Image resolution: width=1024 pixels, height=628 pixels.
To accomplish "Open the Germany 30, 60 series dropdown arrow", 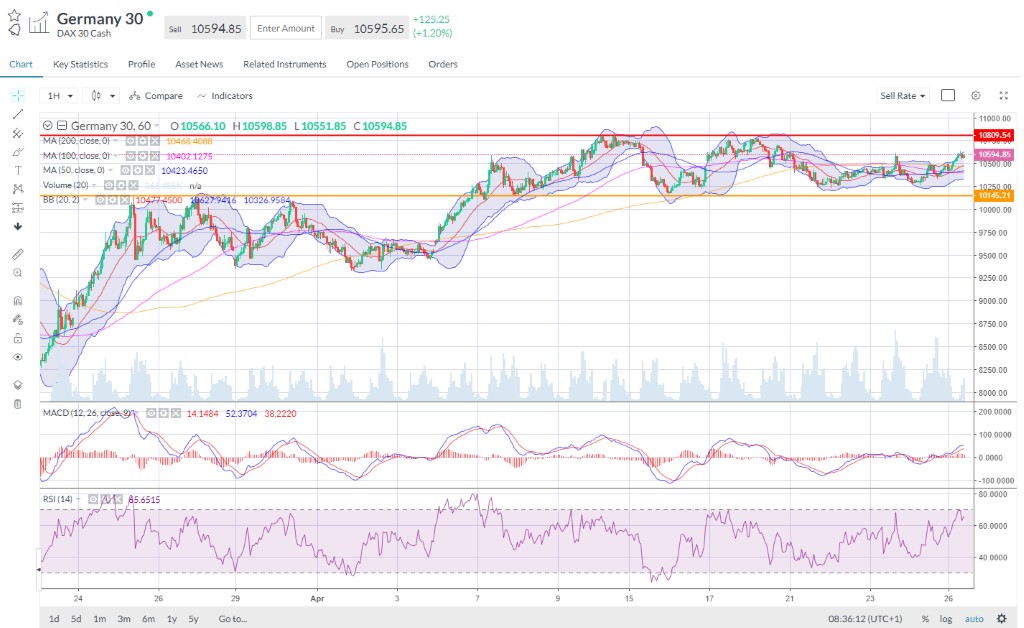I will click(157, 126).
